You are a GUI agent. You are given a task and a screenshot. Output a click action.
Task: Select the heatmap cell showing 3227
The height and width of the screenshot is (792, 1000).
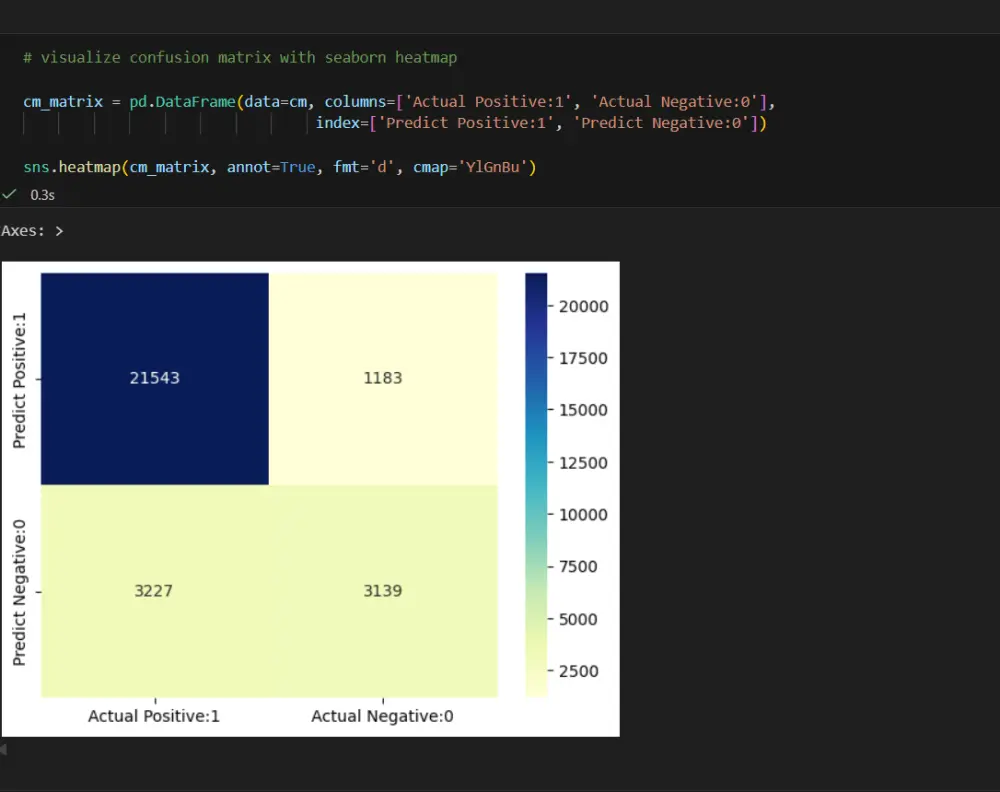pos(153,591)
